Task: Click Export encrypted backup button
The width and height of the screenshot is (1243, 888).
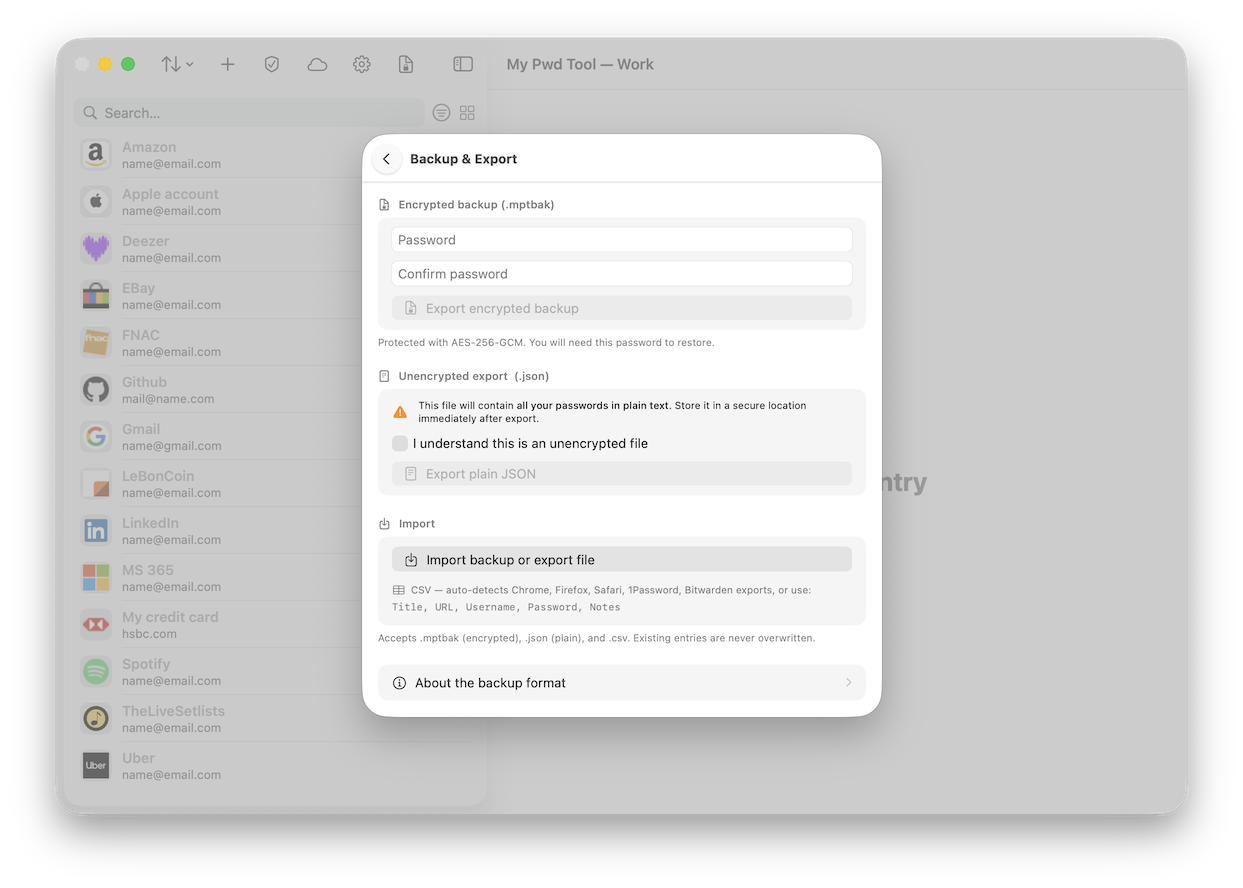Action: click(x=622, y=308)
